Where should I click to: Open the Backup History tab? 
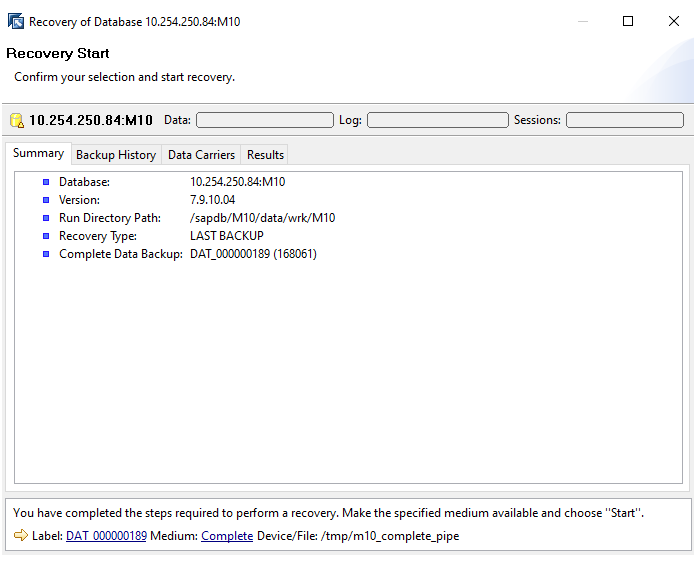tap(116, 155)
